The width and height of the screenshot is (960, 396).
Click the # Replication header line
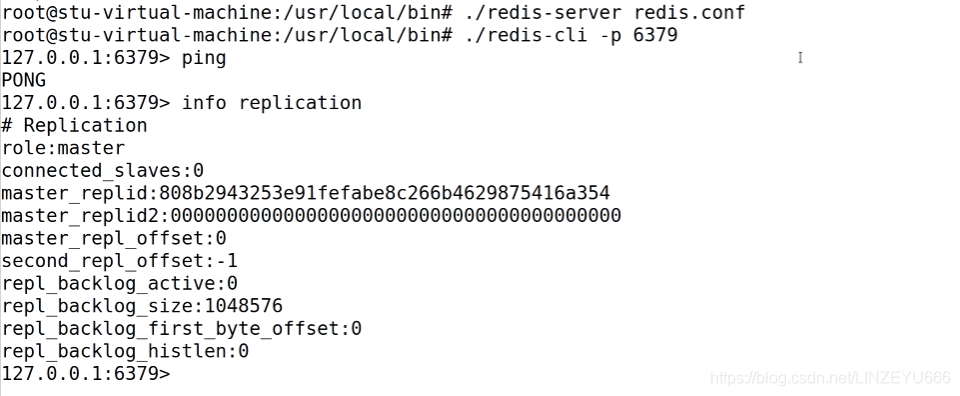[x=74, y=125]
